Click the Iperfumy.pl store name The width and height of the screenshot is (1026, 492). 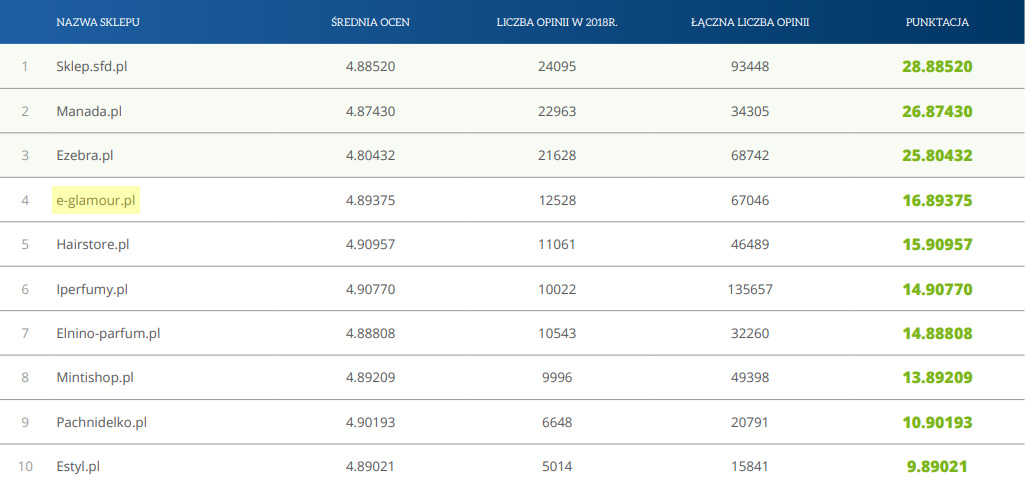point(92,289)
